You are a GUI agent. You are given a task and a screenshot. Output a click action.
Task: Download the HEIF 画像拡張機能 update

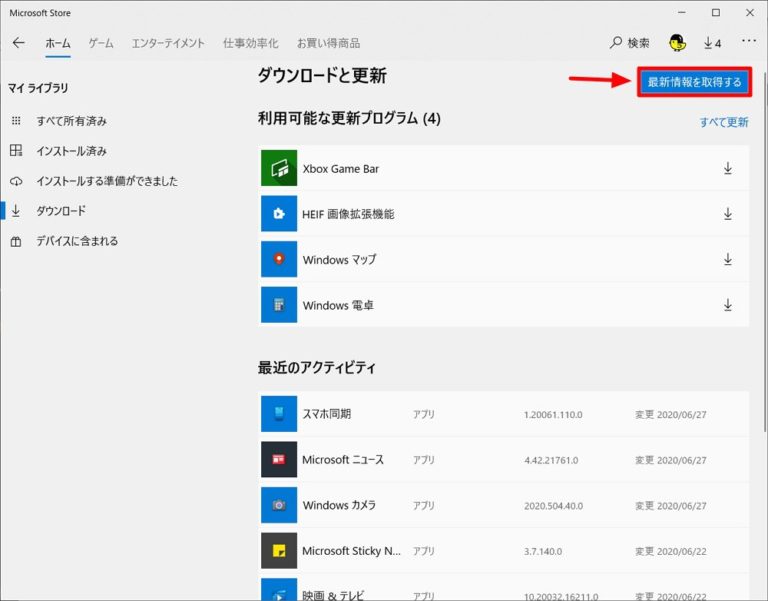tap(728, 214)
